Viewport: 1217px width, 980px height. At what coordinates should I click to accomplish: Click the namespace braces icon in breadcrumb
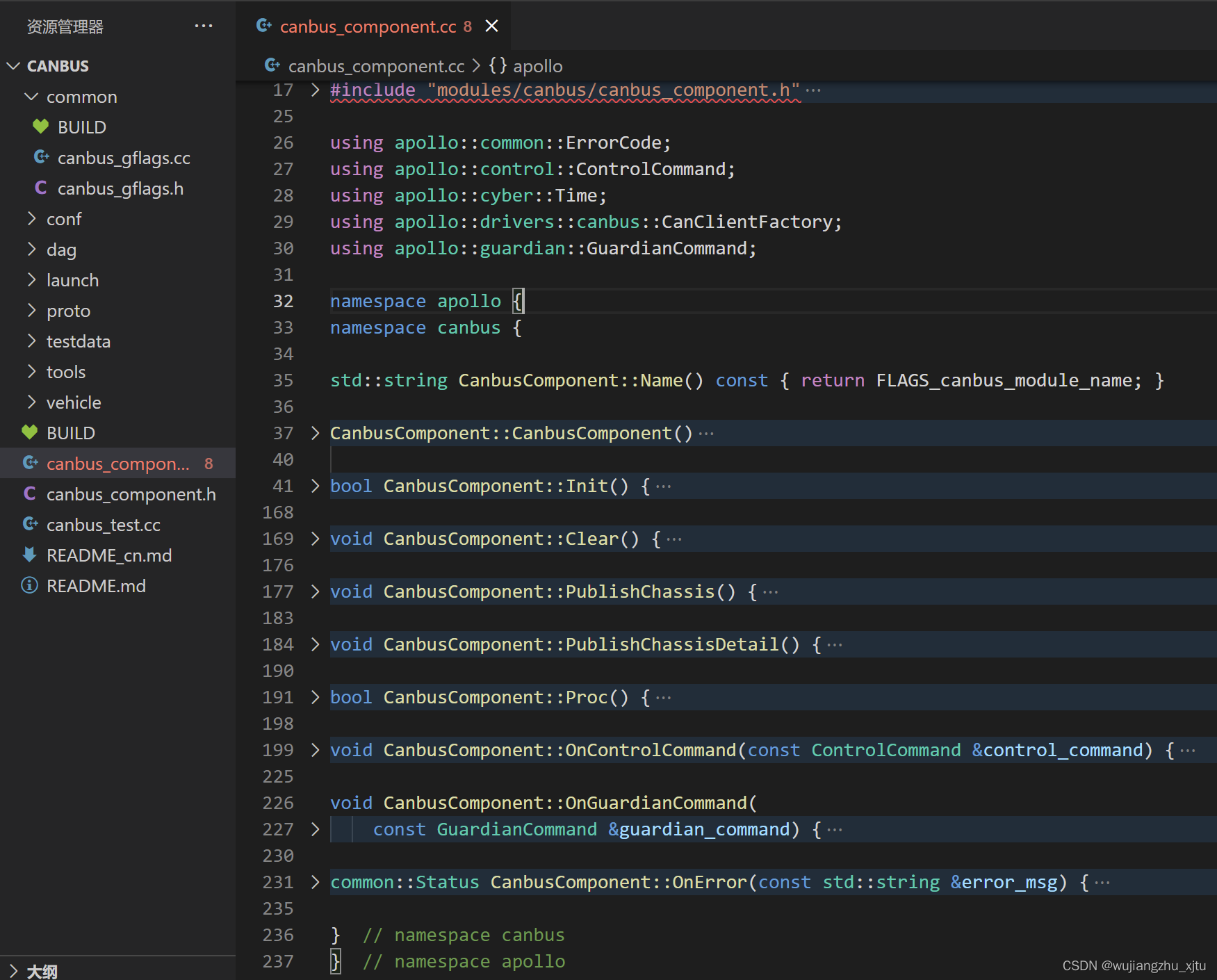498,66
